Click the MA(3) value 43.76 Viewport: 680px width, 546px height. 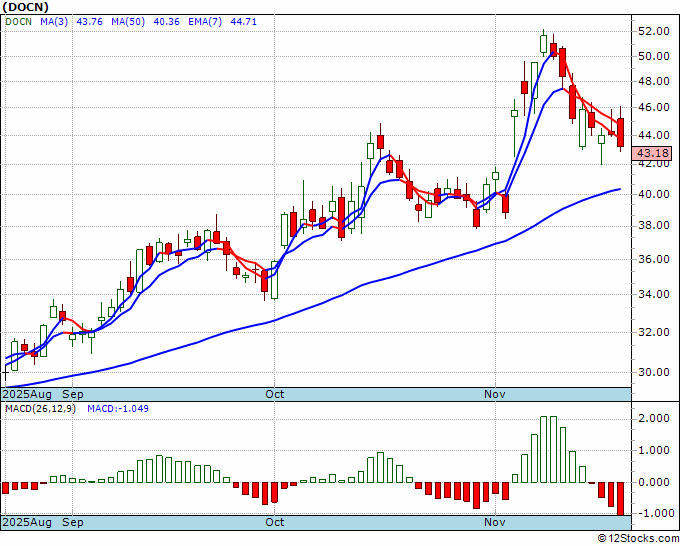[89, 22]
